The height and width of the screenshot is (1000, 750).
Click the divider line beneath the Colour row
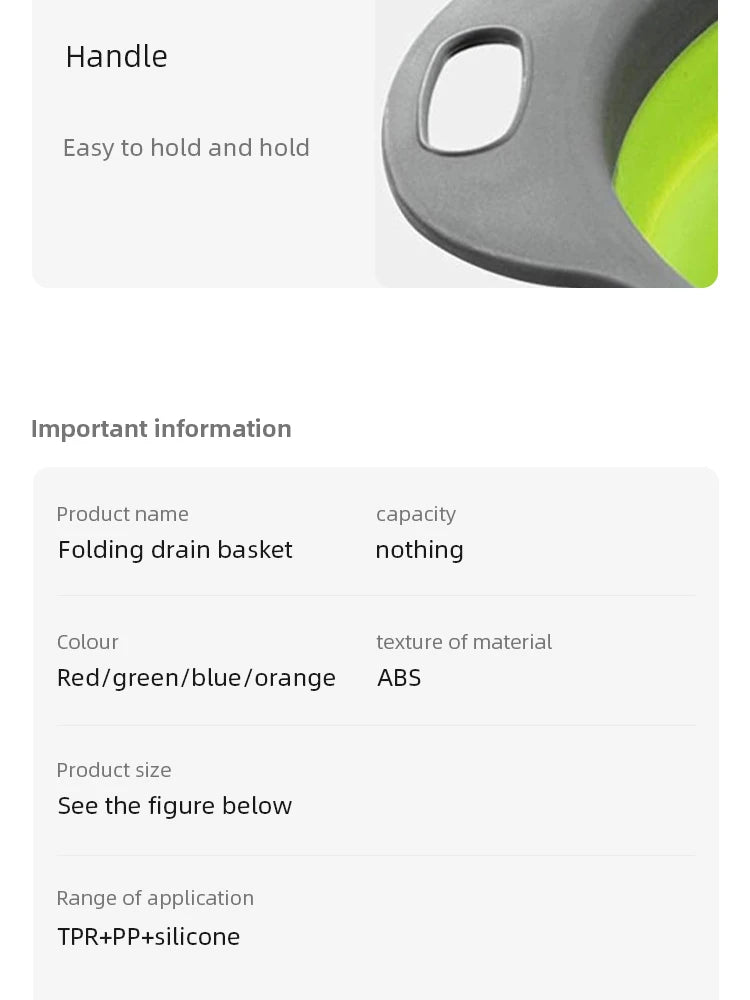tap(376, 725)
